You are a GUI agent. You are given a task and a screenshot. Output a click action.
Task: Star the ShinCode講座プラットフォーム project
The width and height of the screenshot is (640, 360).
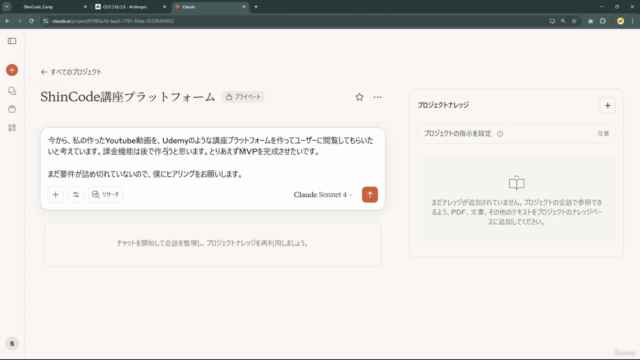pyautogui.click(x=359, y=97)
